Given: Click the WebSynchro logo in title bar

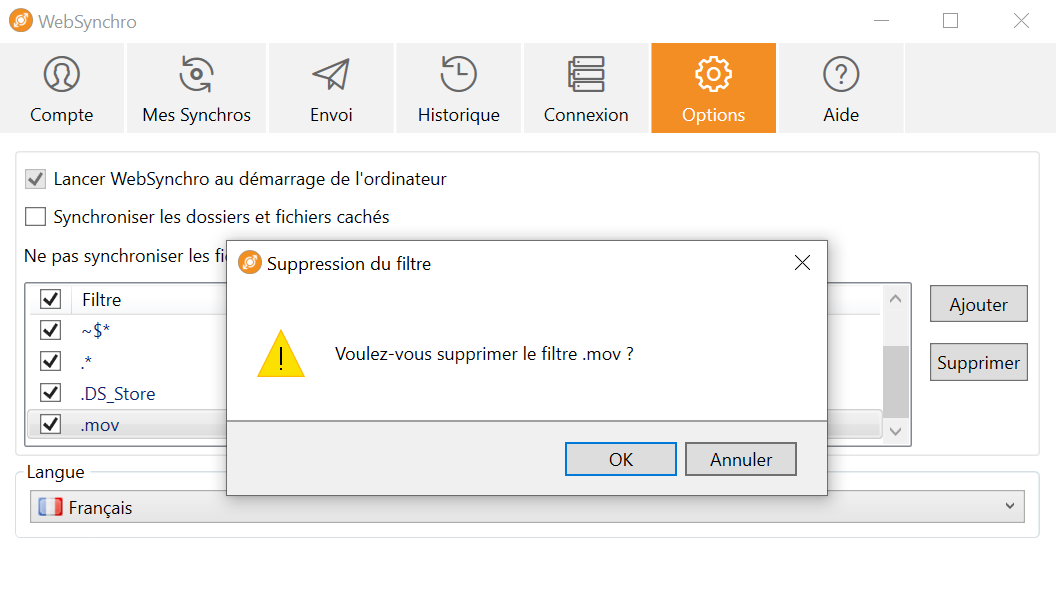Looking at the screenshot, I should tap(21, 21).
